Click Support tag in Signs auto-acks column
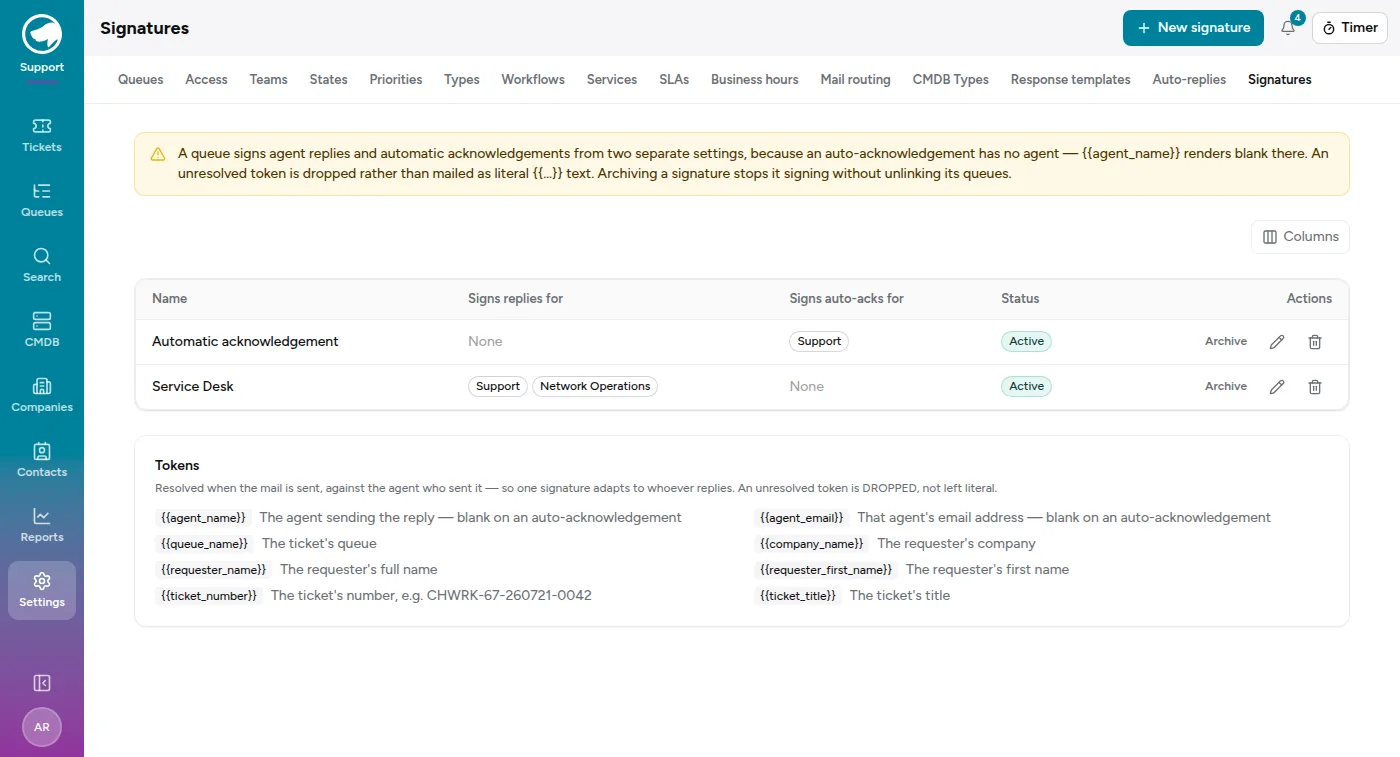 tap(819, 342)
